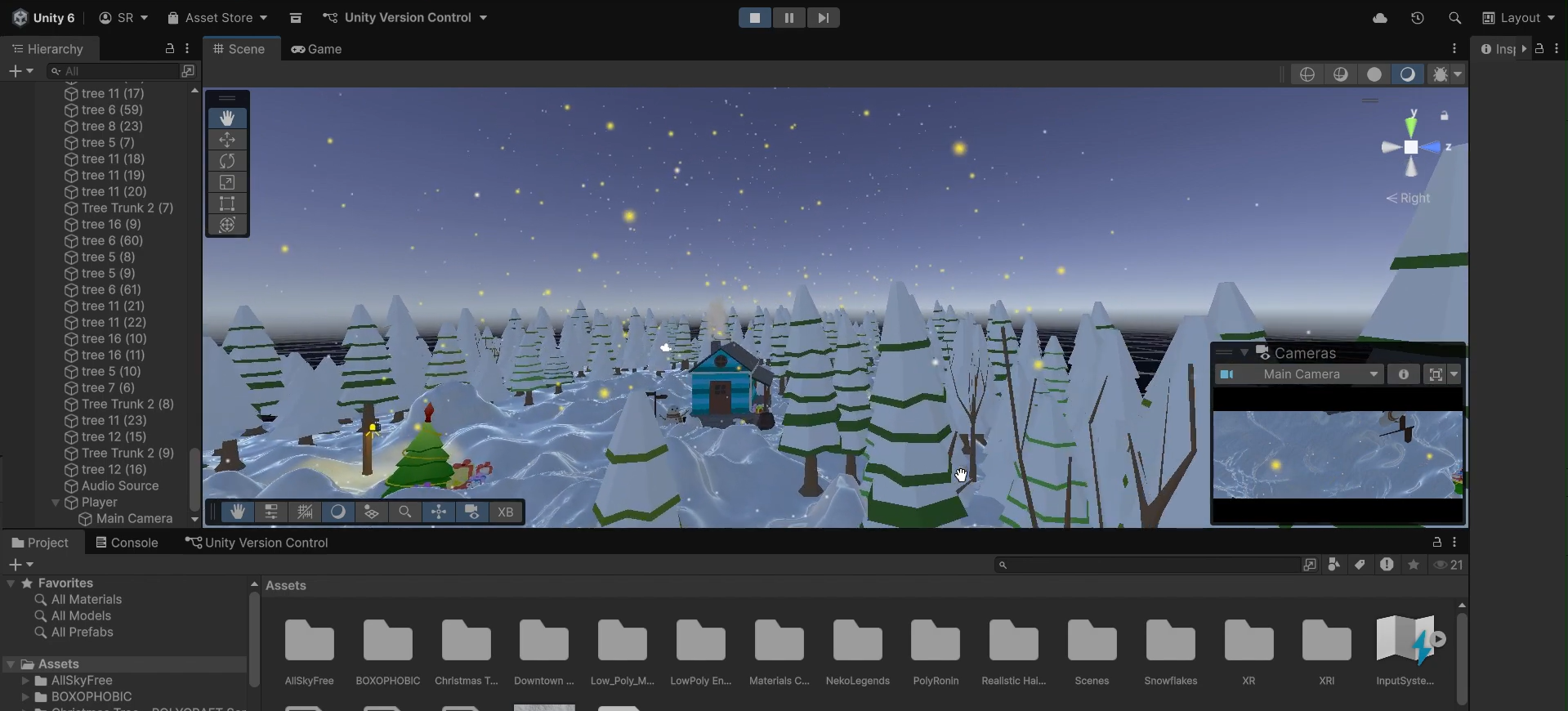Select the Project tab
Viewport: 1568px width, 711px height.
pos(40,543)
